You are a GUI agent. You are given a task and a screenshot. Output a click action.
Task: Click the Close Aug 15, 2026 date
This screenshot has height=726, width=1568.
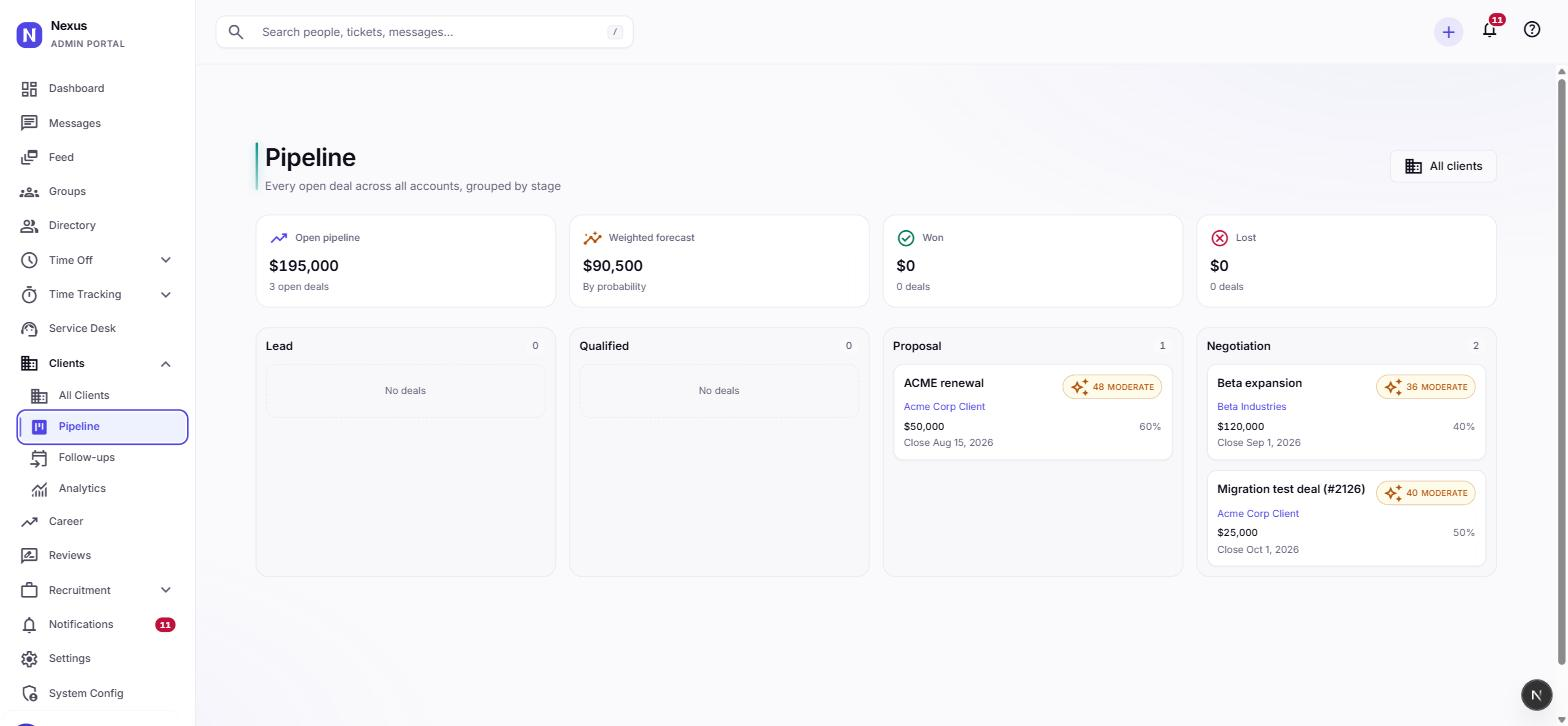tap(948, 443)
